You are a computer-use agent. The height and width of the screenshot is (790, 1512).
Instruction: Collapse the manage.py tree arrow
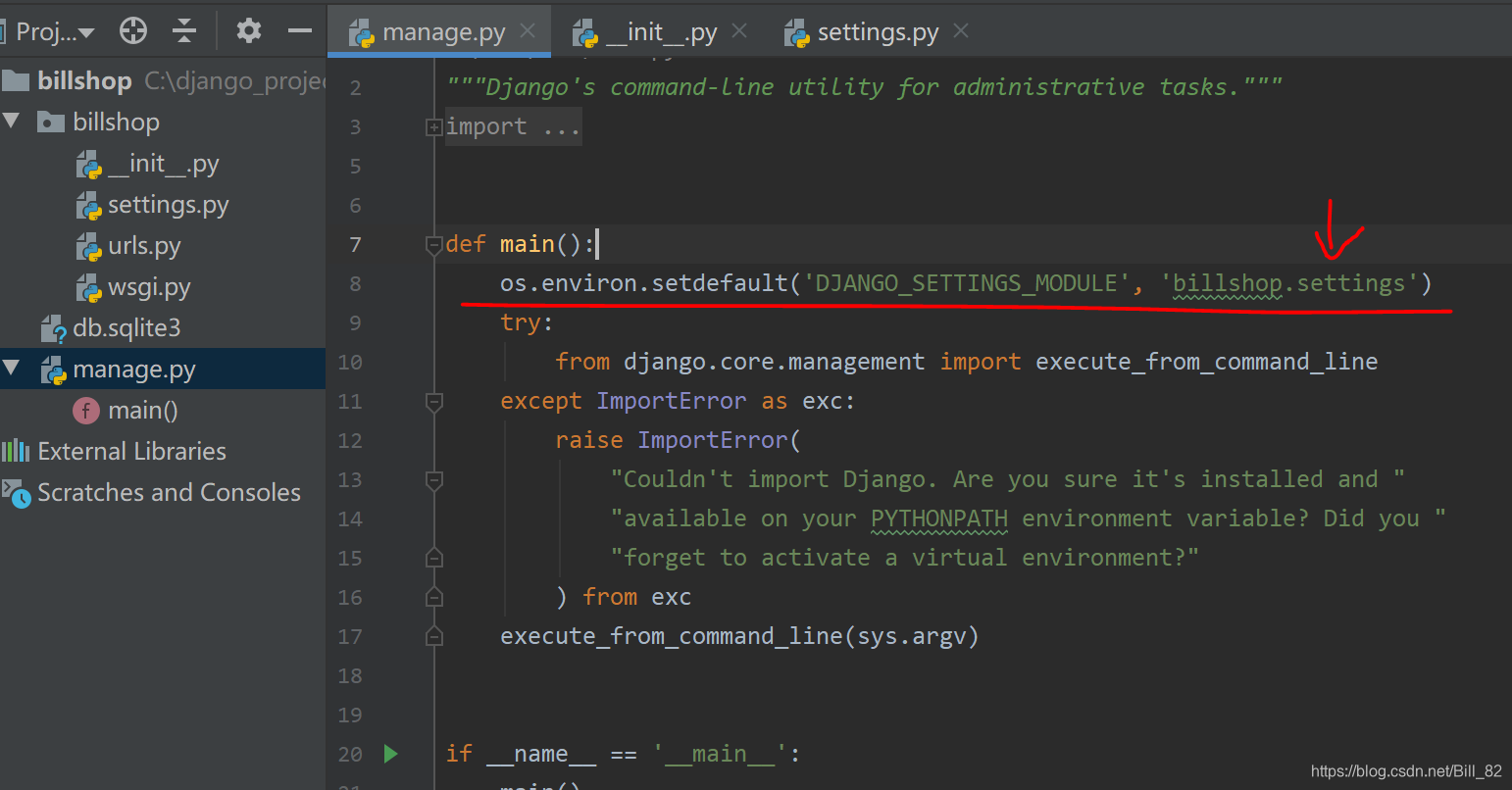point(13,369)
